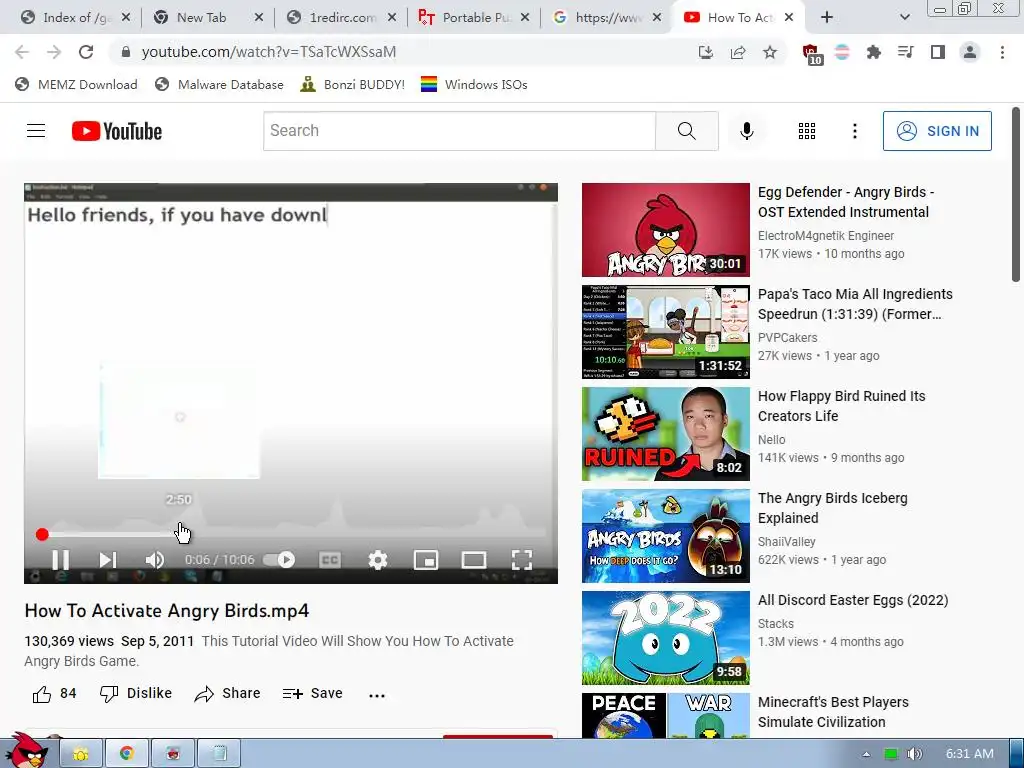This screenshot has height=768, width=1024.
Task: Open Chrome three-dot menu
Action: point(1002,52)
